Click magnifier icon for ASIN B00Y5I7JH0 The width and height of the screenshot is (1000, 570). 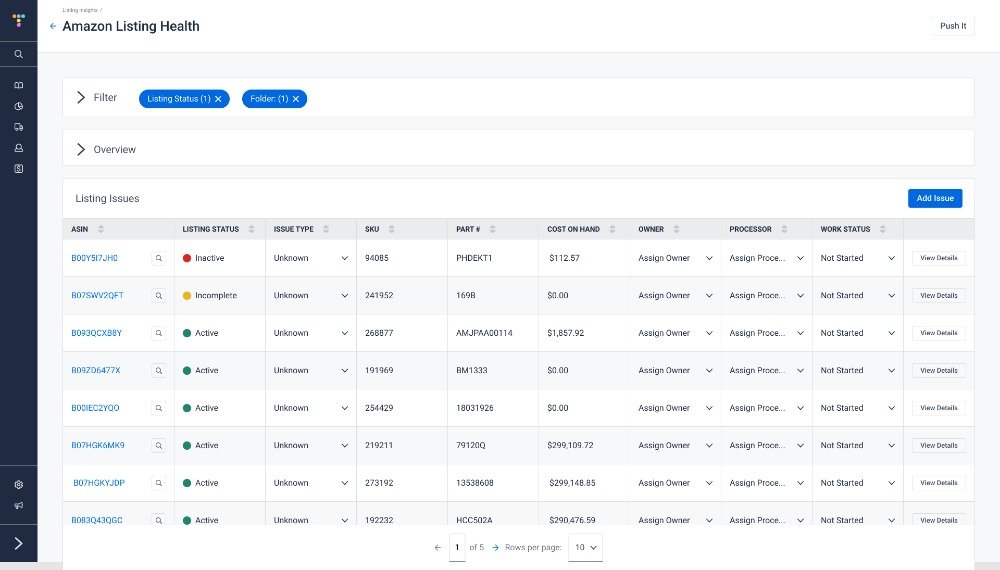159,258
